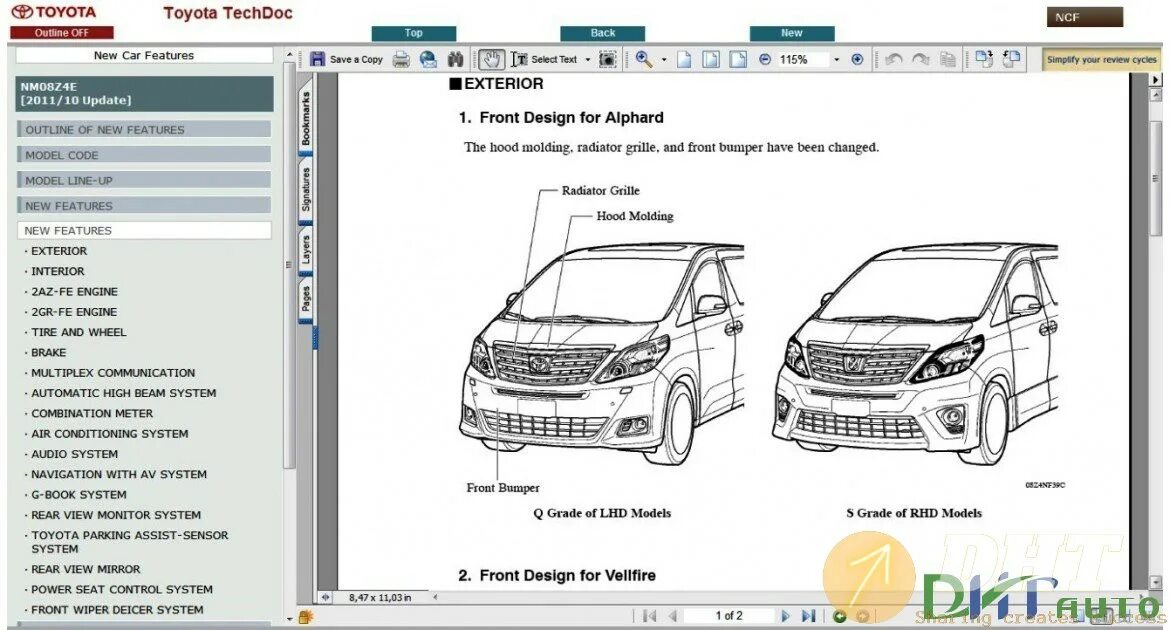The width and height of the screenshot is (1170, 630).
Task: Jump to last page
Action: tap(808, 616)
